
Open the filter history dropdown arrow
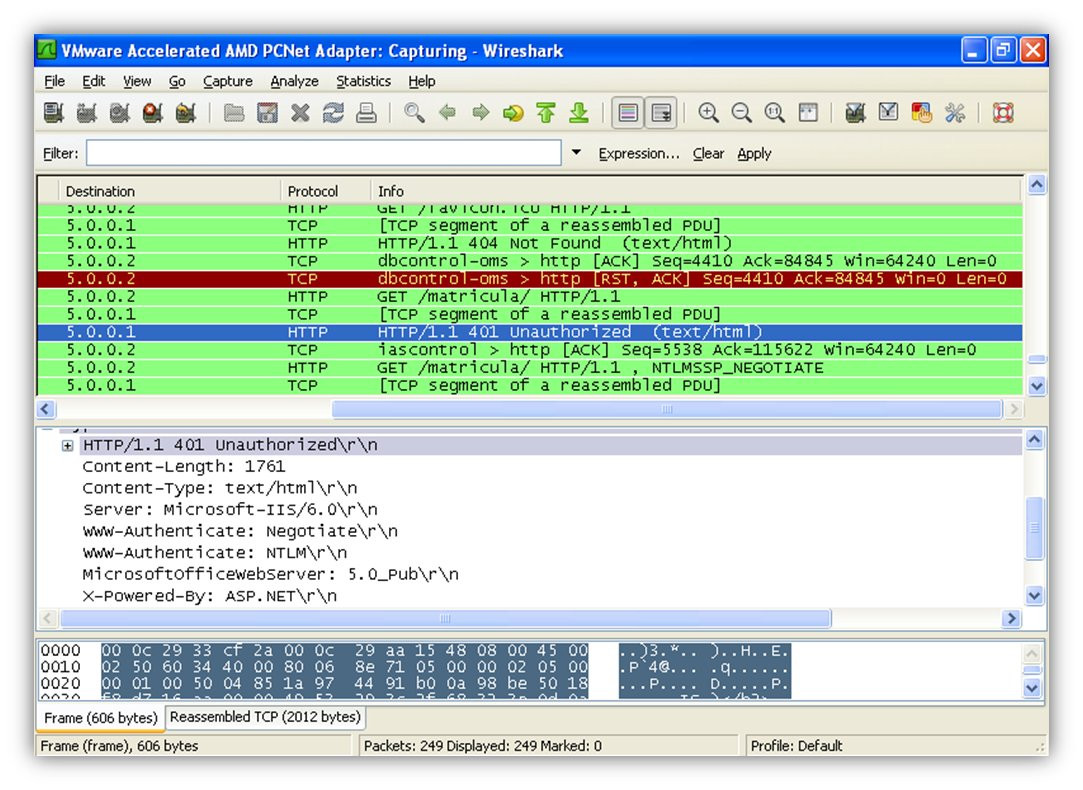coord(576,153)
